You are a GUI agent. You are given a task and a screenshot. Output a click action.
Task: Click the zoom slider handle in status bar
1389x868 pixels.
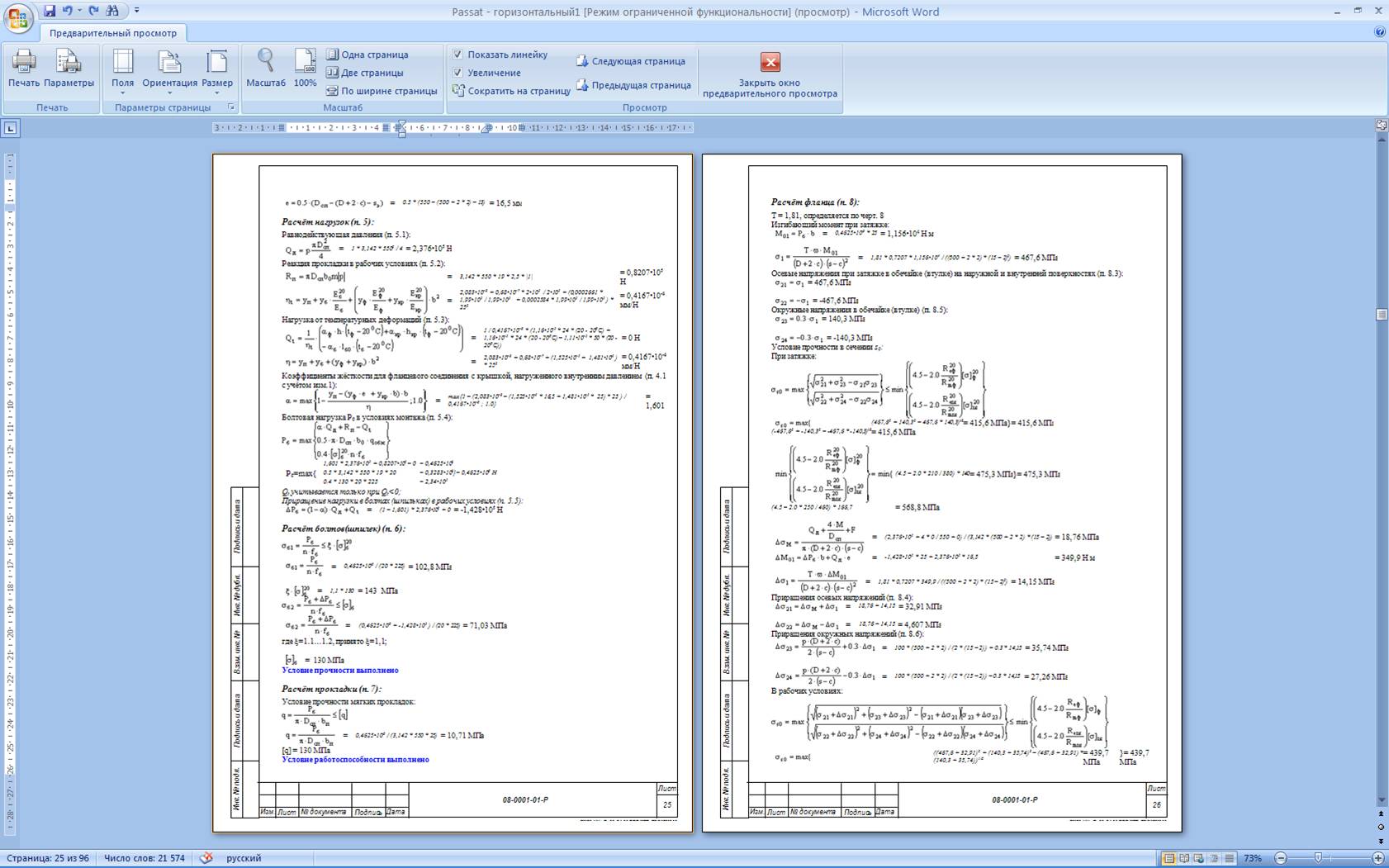coord(1318,858)
